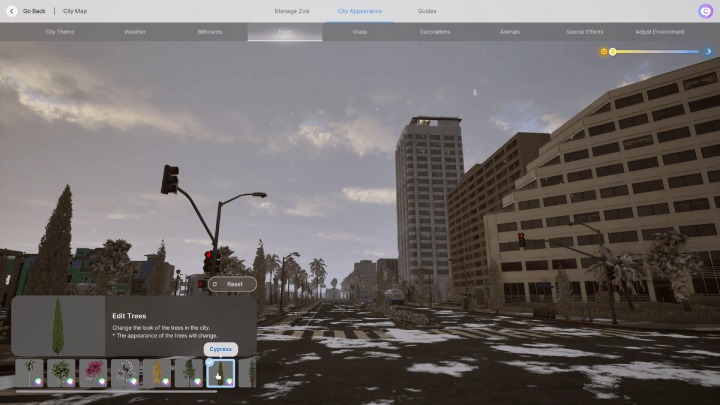
Task: Click the time of day slider handle
Action: (613, 51)
